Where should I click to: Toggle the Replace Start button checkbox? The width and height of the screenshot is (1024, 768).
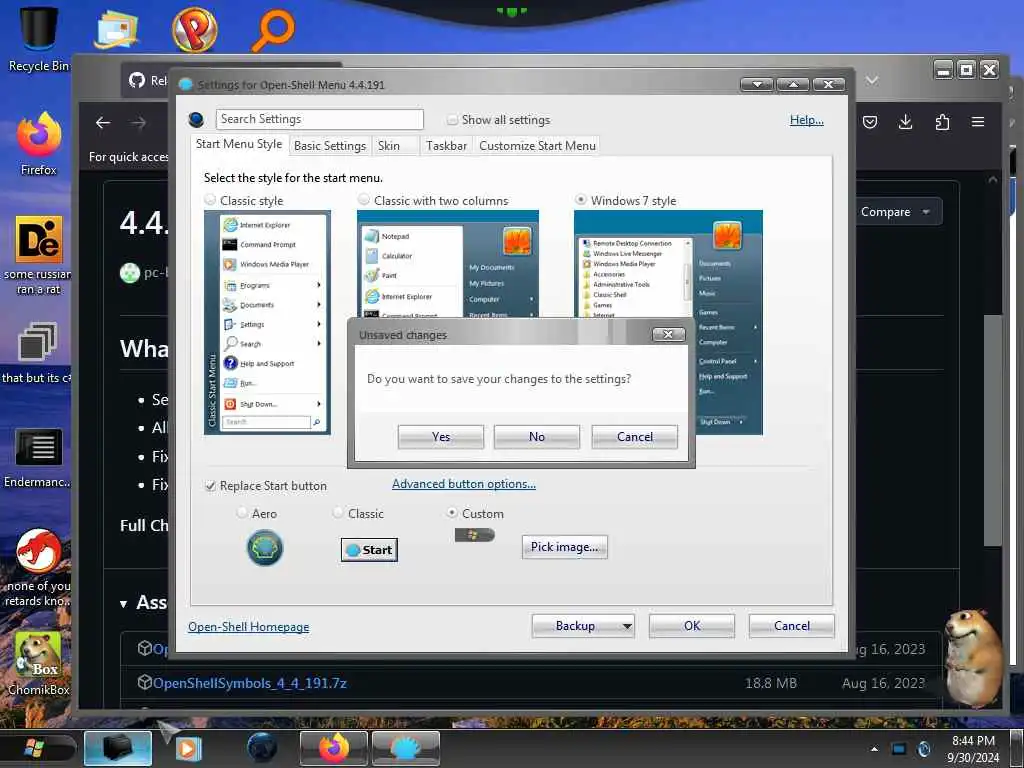tap(210, 486)
